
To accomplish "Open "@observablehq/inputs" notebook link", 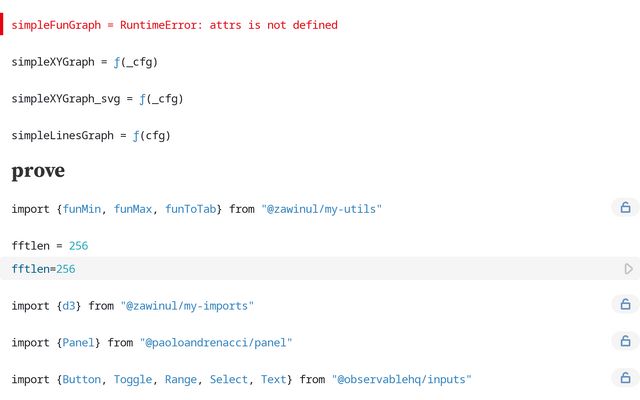I will (402, 379).
